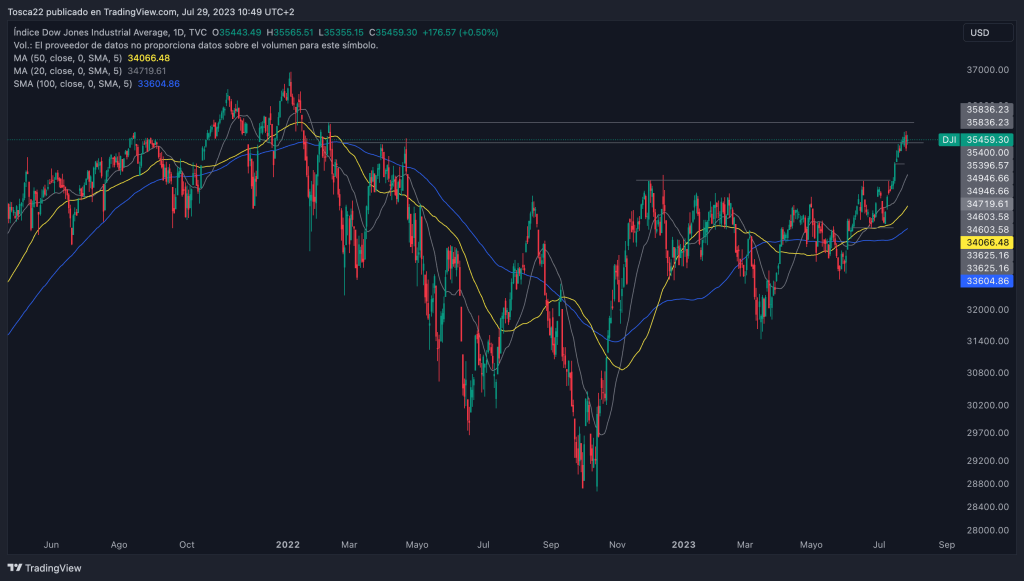Select the 2022 label on time axis

pyautogui.click(x=288, y=545)
